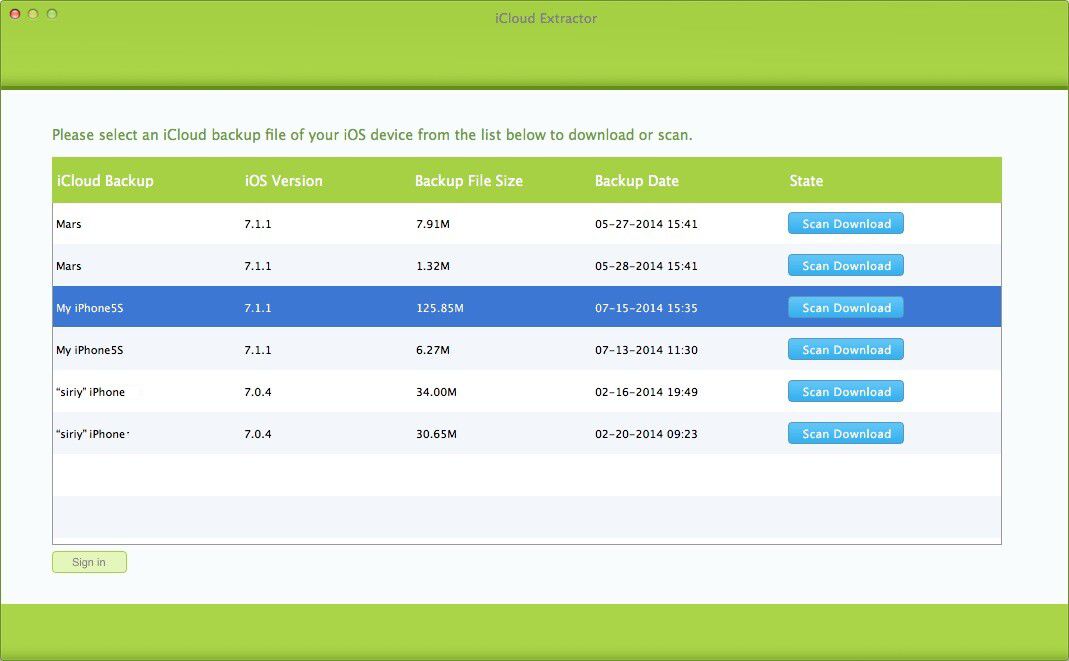Click iOS version 7.0.4 in the 34.00M row
The image size is (1069, 661).
tap(258, 392)
